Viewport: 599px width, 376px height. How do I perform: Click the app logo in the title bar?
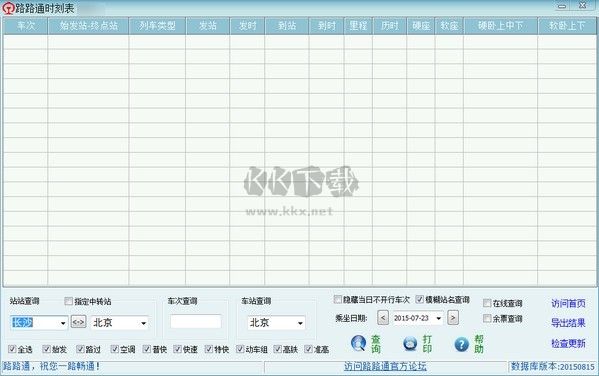tap(8, 8)
